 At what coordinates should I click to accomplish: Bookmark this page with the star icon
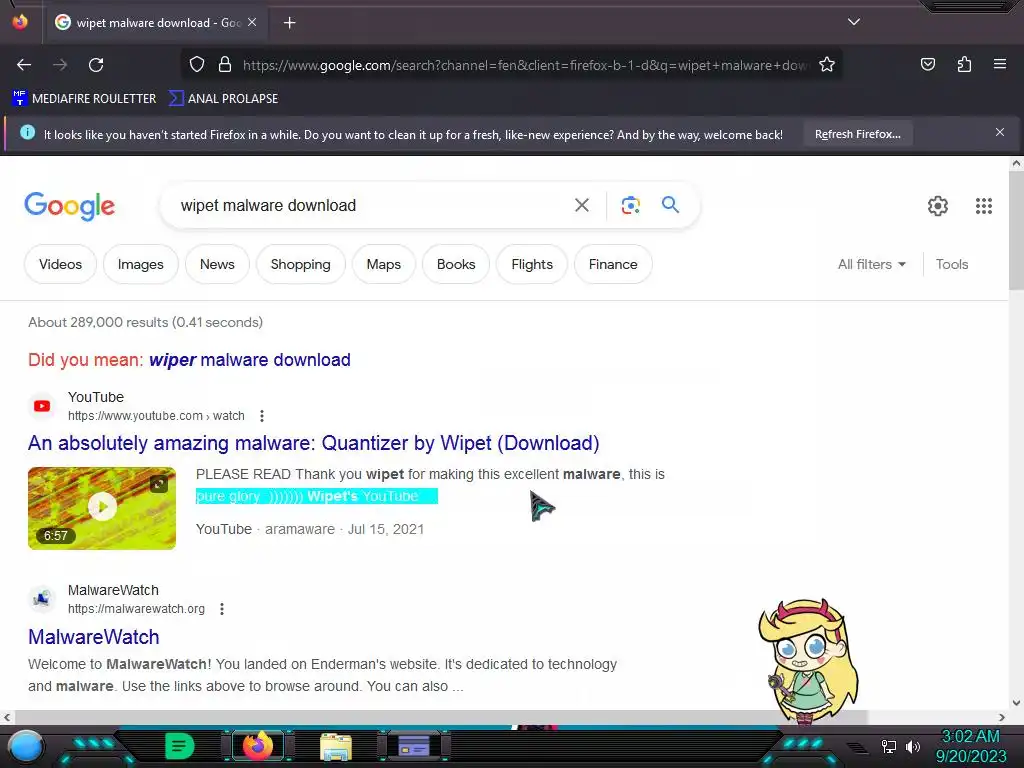pos(827,65)
